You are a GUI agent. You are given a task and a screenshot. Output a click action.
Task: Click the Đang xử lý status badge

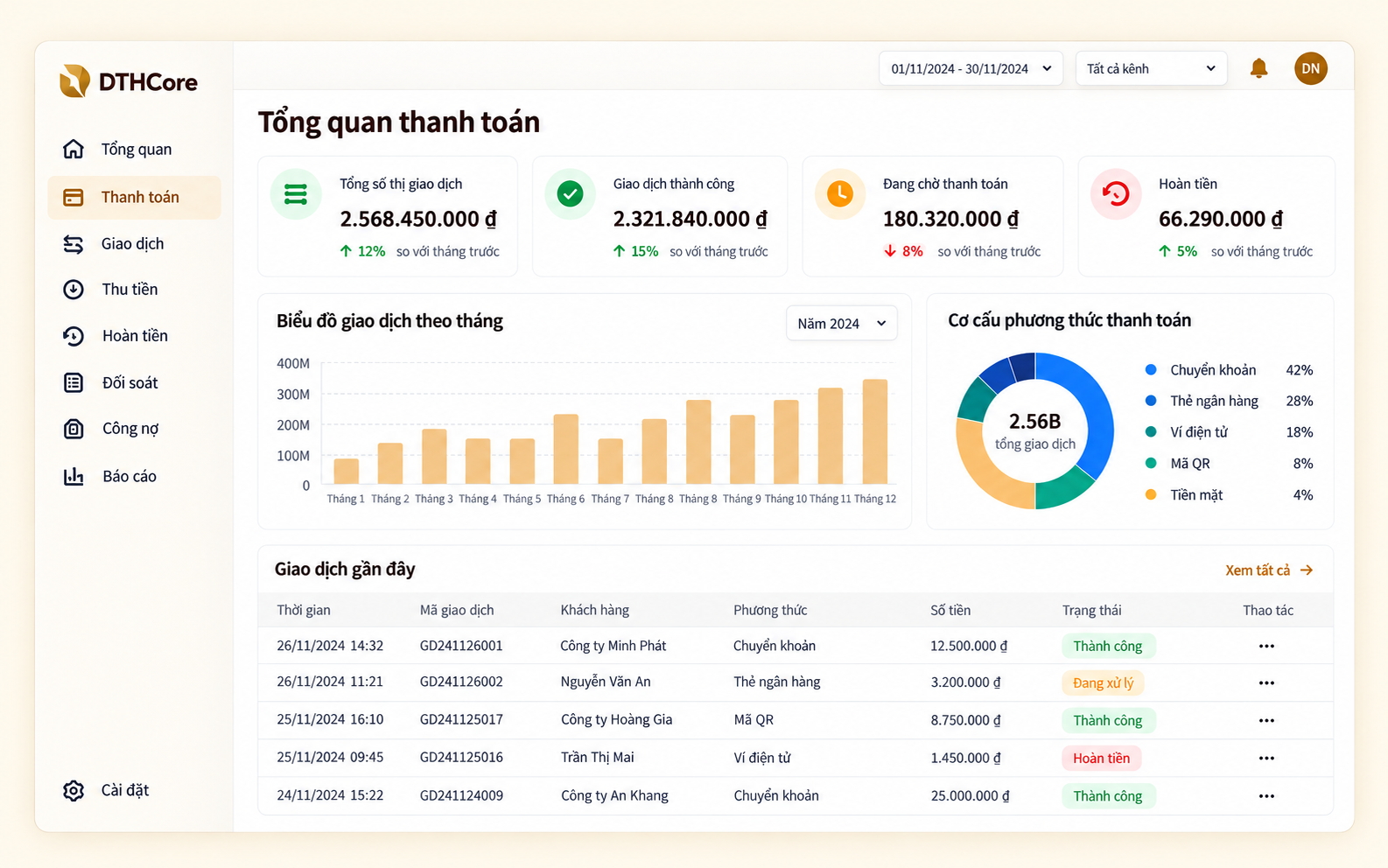pyautogui.click(x=1103, y=682)
